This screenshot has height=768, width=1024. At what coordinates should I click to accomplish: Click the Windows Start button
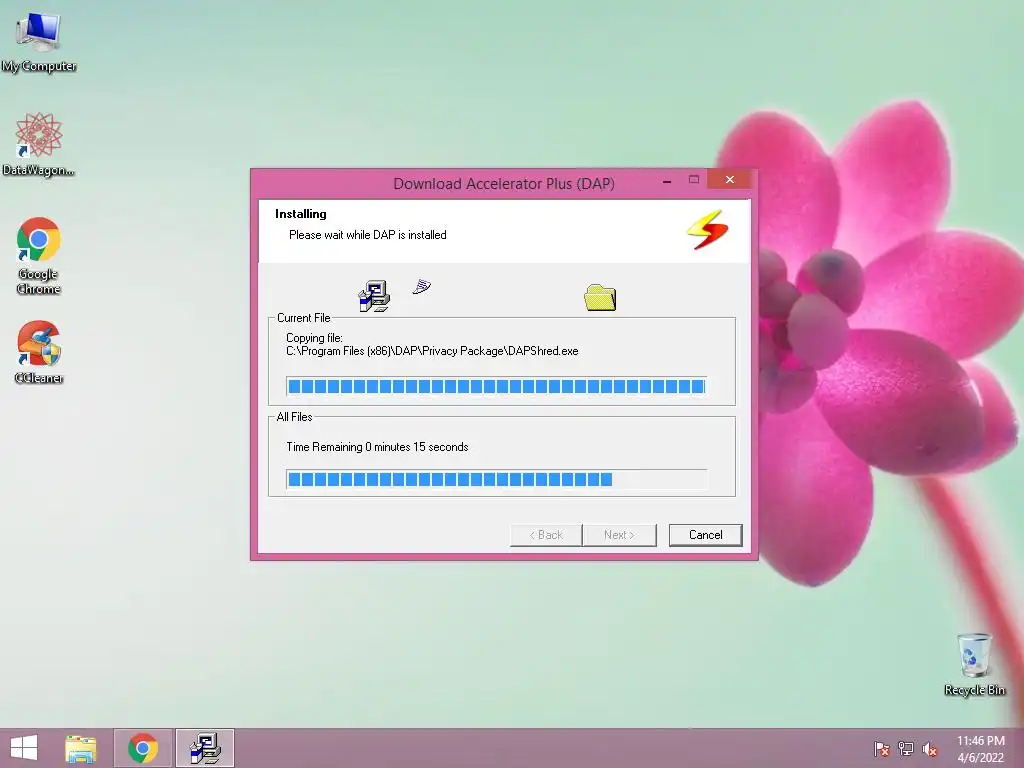pyautogui.click(x=24, y=748)
